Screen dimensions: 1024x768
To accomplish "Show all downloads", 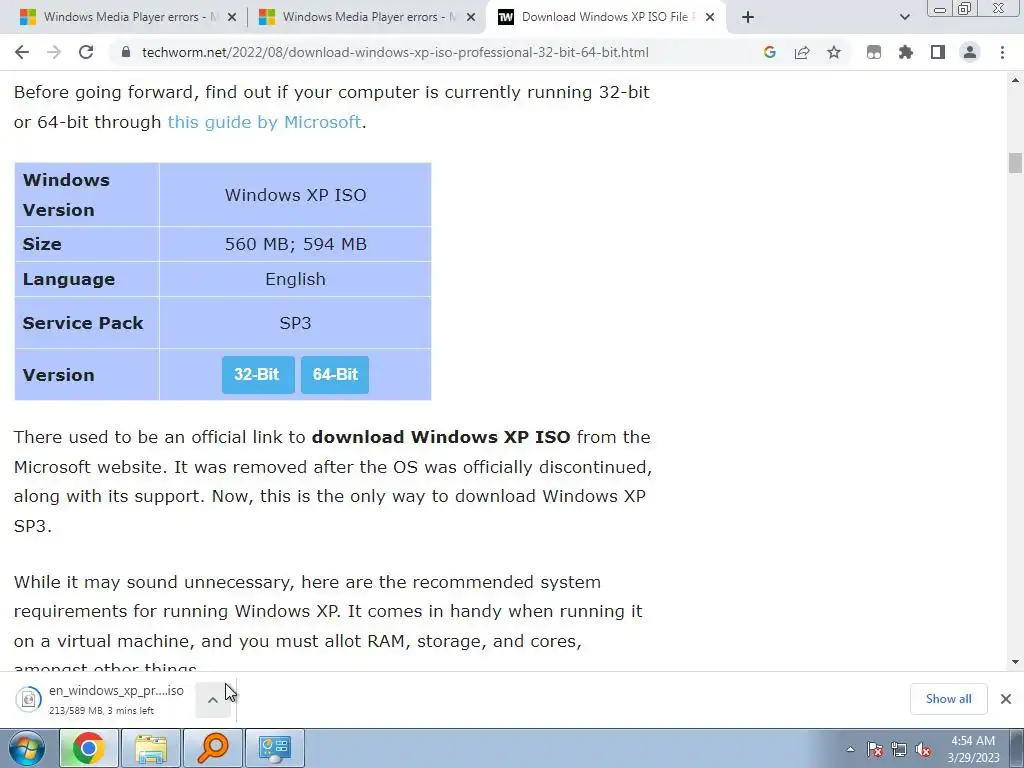I will coord(948,699).
